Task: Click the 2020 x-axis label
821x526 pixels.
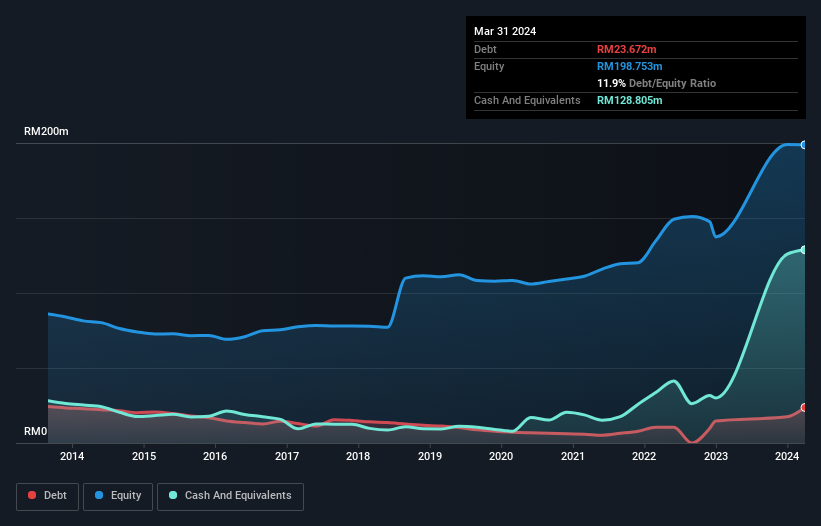Action: [501, 456]
